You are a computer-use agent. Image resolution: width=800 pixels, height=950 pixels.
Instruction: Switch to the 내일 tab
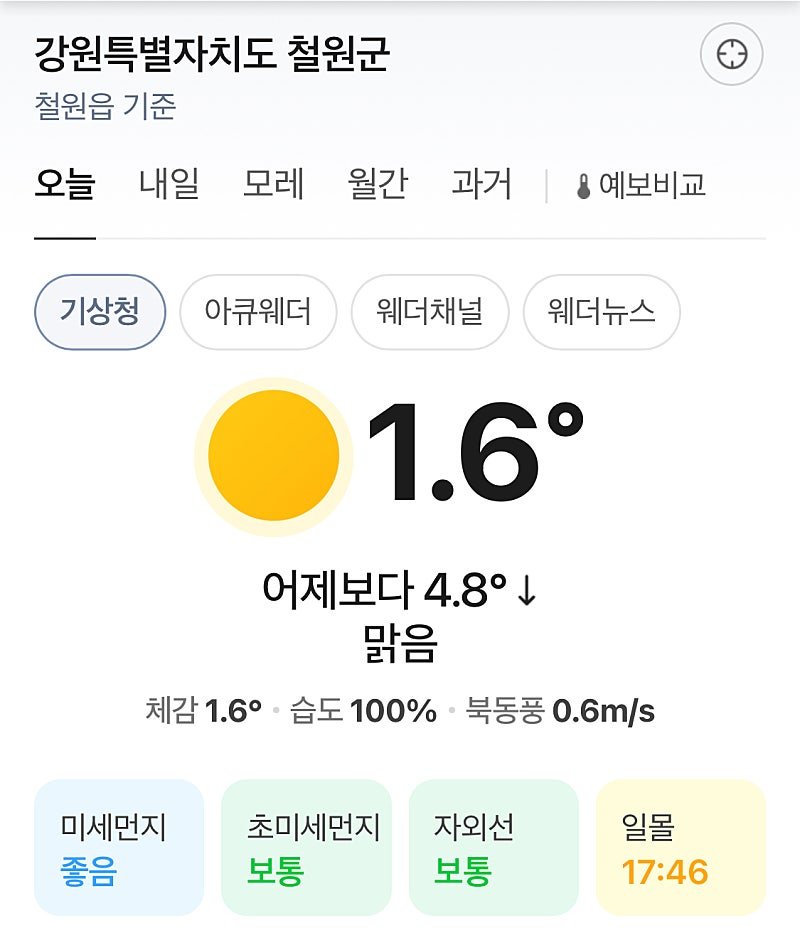169,185
